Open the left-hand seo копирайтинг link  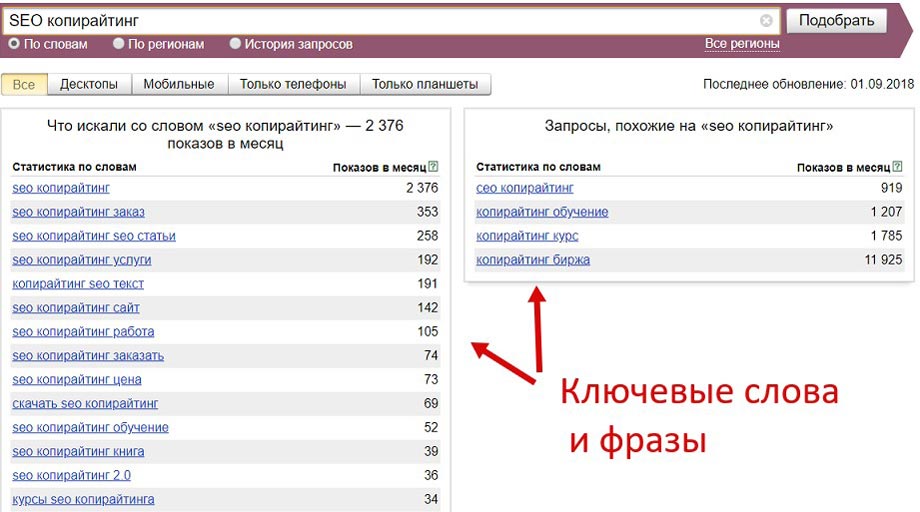(61, 188)
